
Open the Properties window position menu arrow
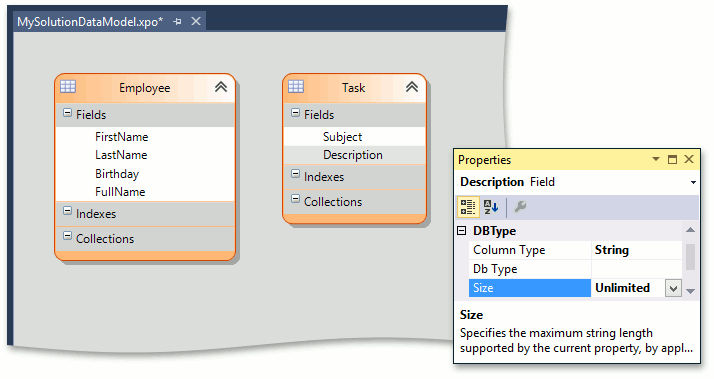click(x=656, y=159)
